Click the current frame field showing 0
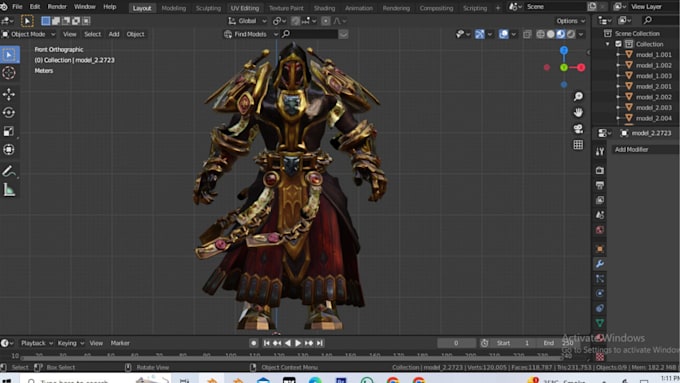 coord(456,343)
